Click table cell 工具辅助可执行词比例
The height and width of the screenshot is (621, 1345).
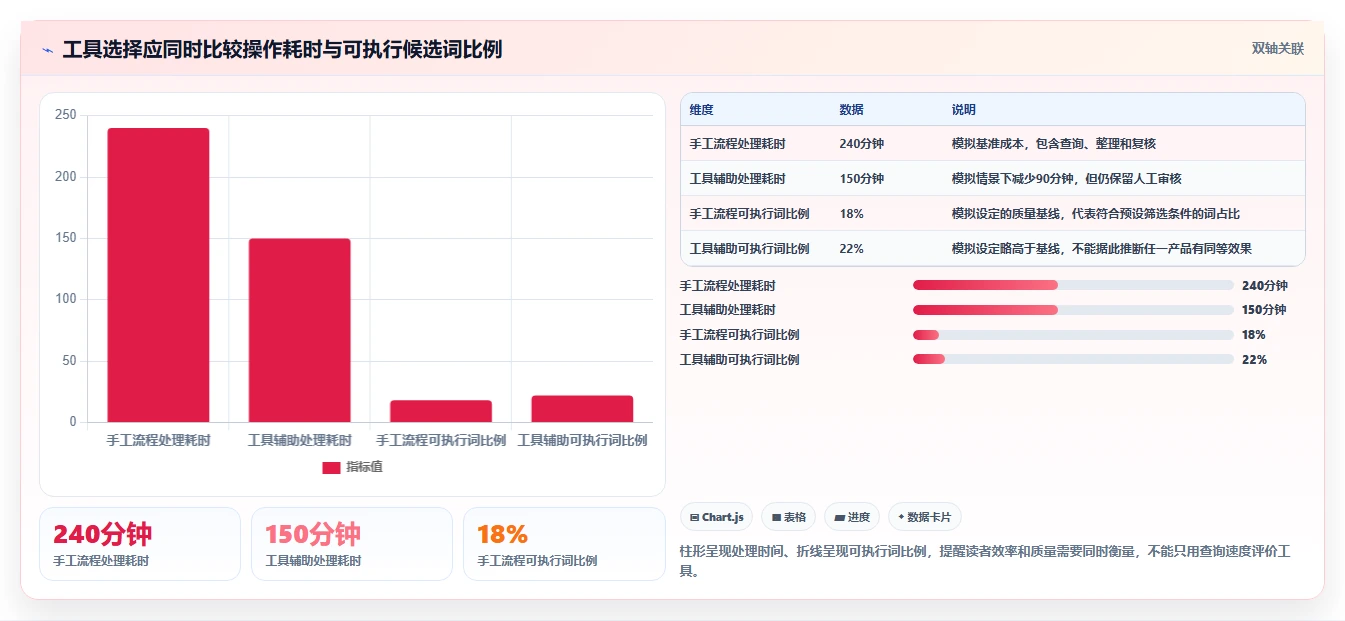click(x=749, y=249)
